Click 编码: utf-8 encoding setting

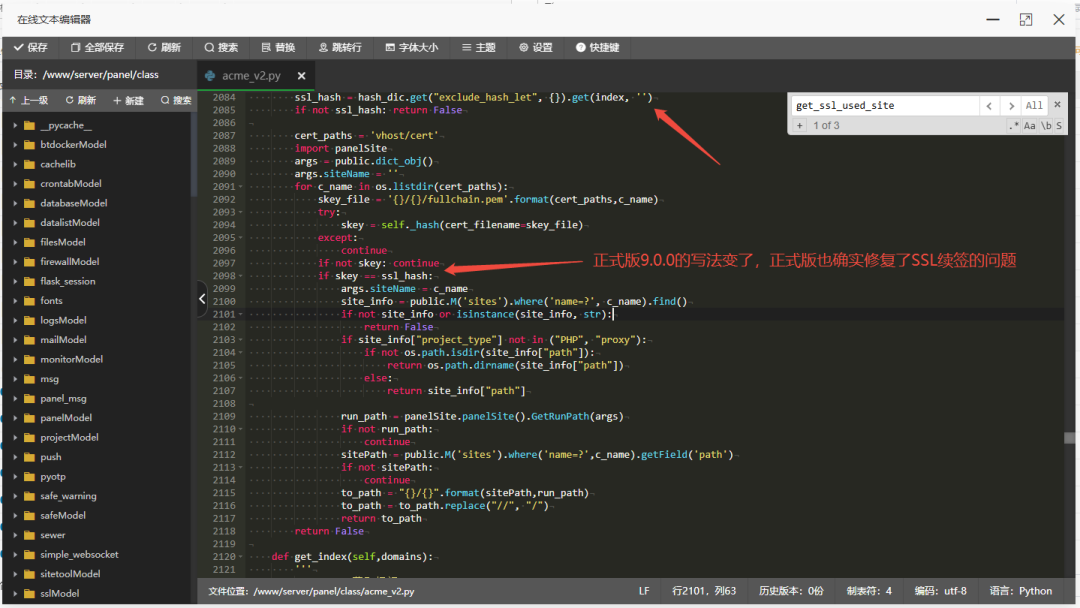(x=940, y=591)
